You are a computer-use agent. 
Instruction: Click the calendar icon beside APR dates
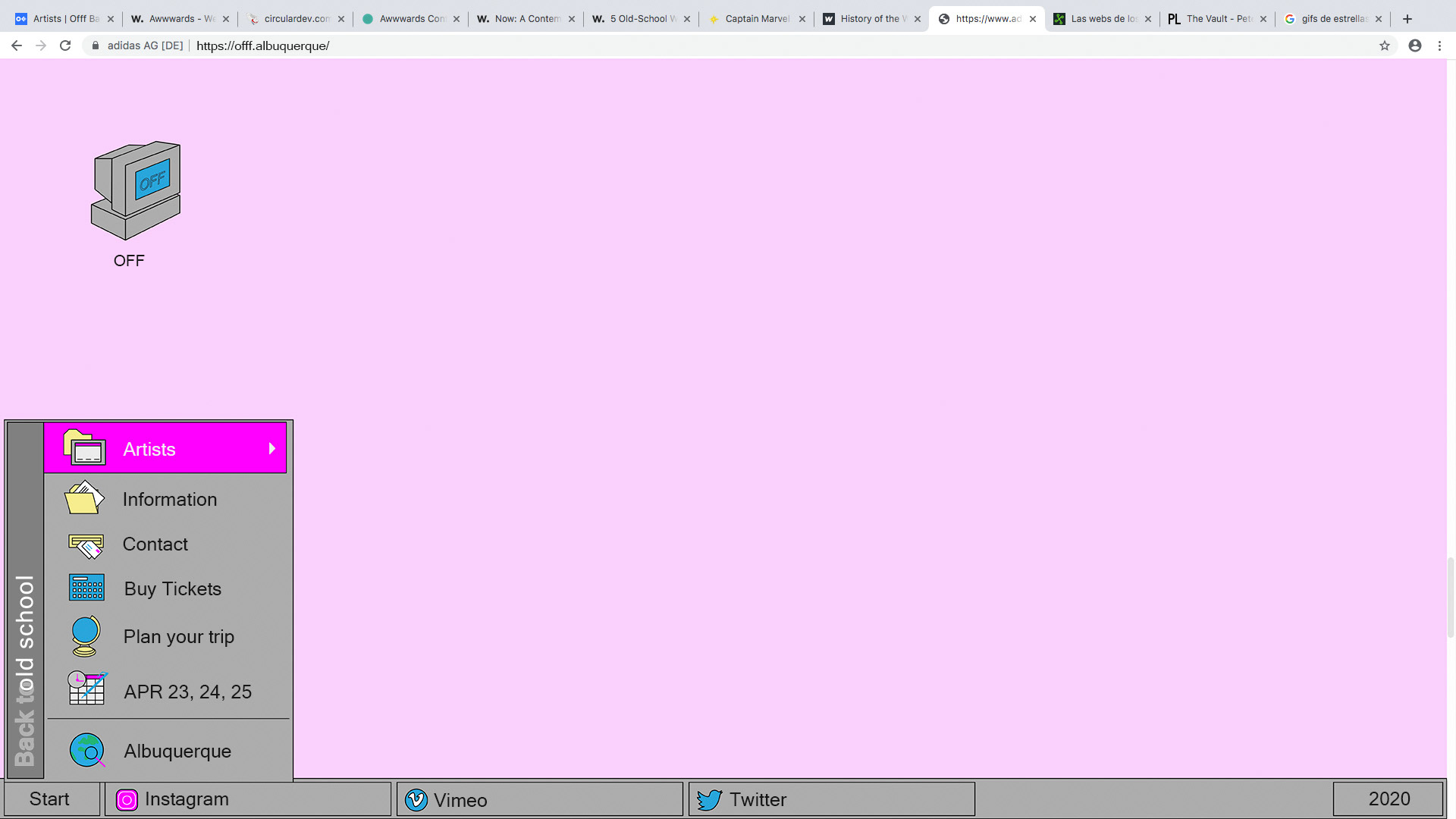tap(86, 689)
